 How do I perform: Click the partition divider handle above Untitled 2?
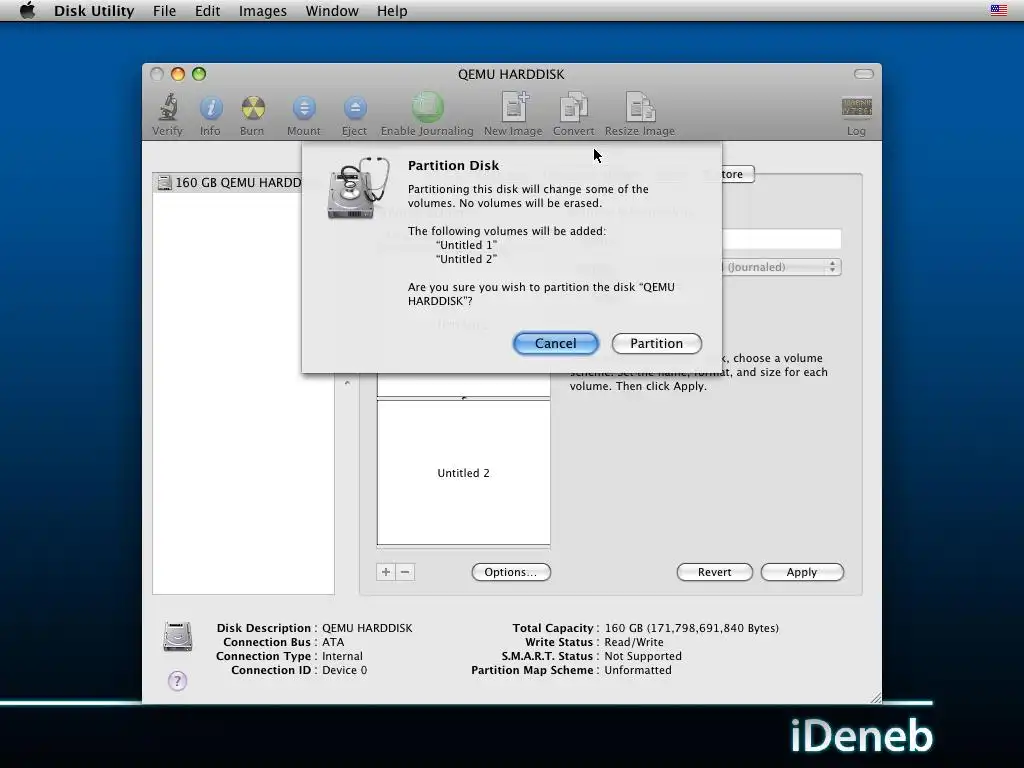[464, 398]
